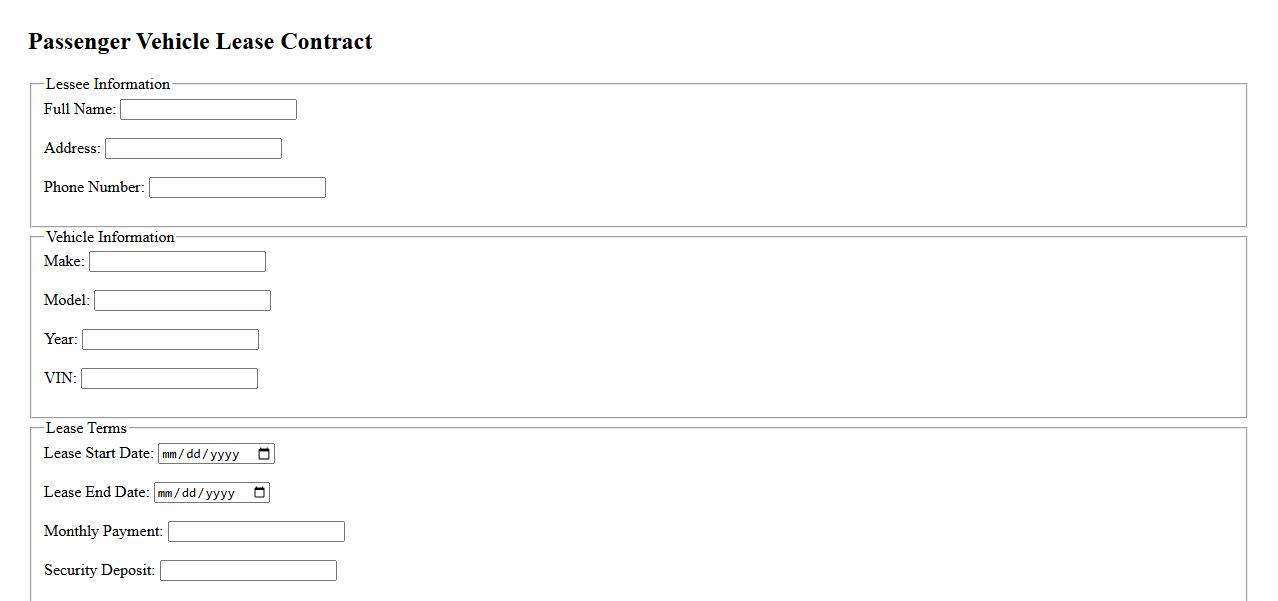1278x601 pixels.
Task: Select the vehicle Year input
Action: pos(170,340)
